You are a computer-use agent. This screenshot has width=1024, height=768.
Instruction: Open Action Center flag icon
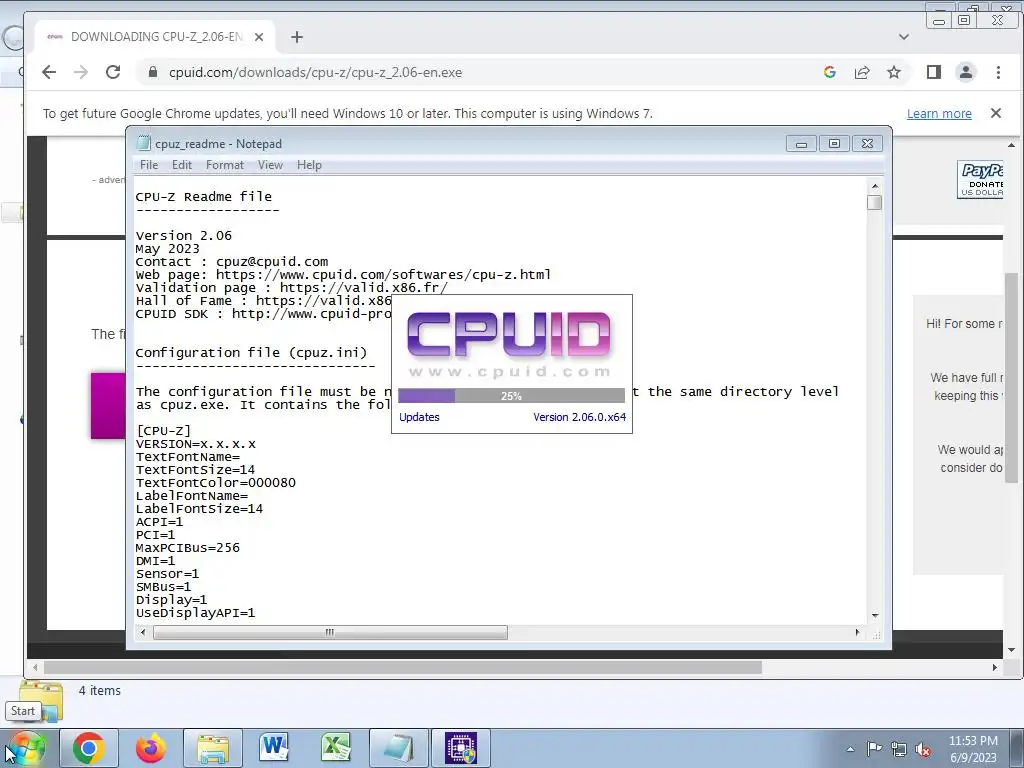click(x=874, y=749)
